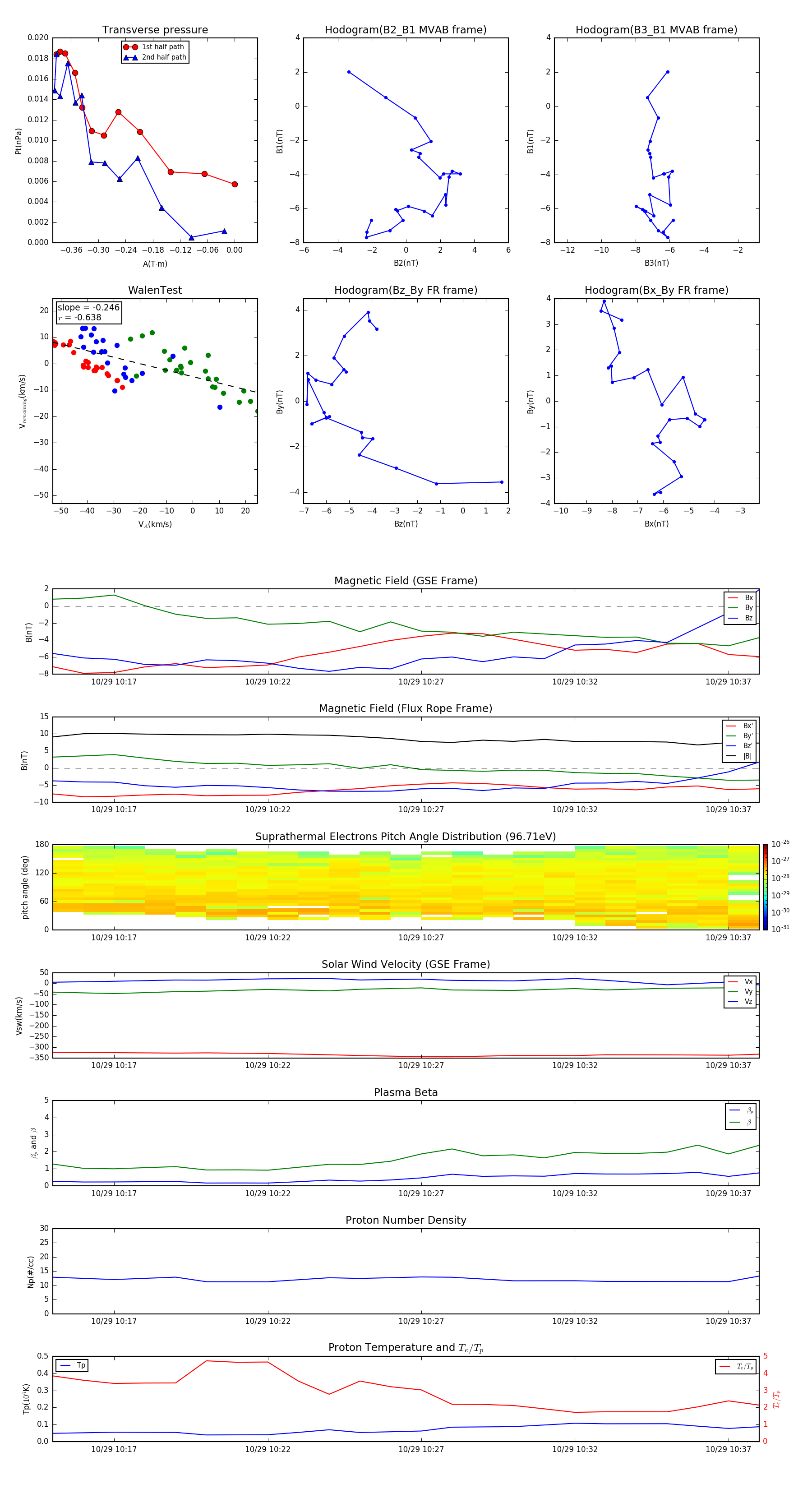Viewport: 812px width, 1489px height.
Task: Click 'Bx(nT)' x-axis label of hodogram
Action: [656, 524]
